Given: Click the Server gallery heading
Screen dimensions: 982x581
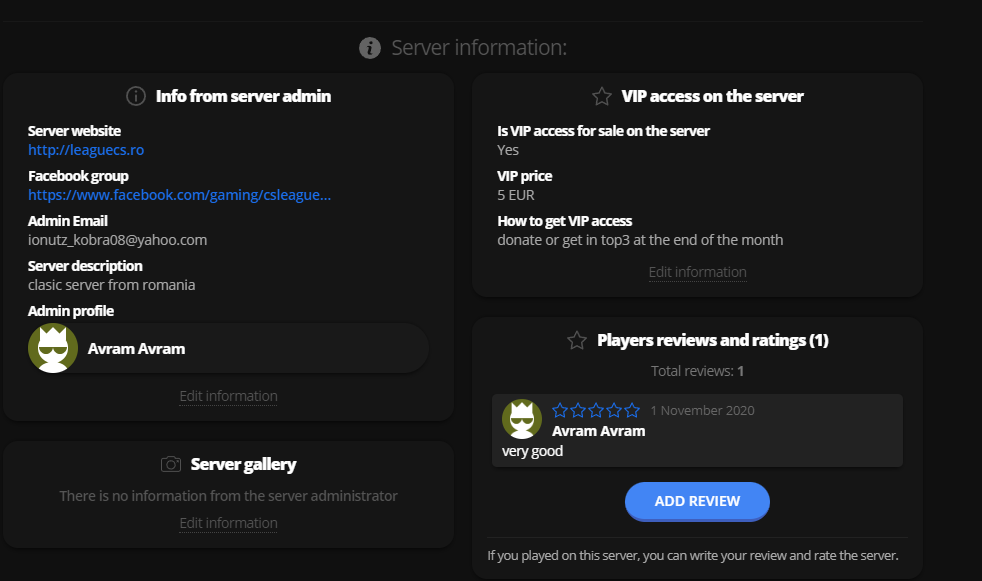Looking at the screenshot, I should coord(243,465).
